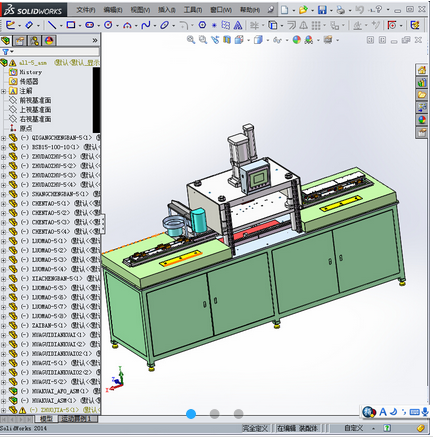Image resolution: width=433 pixels, height=438 pixels.
Task: Pick the Spline sketch tool
Action: point(146,25)
